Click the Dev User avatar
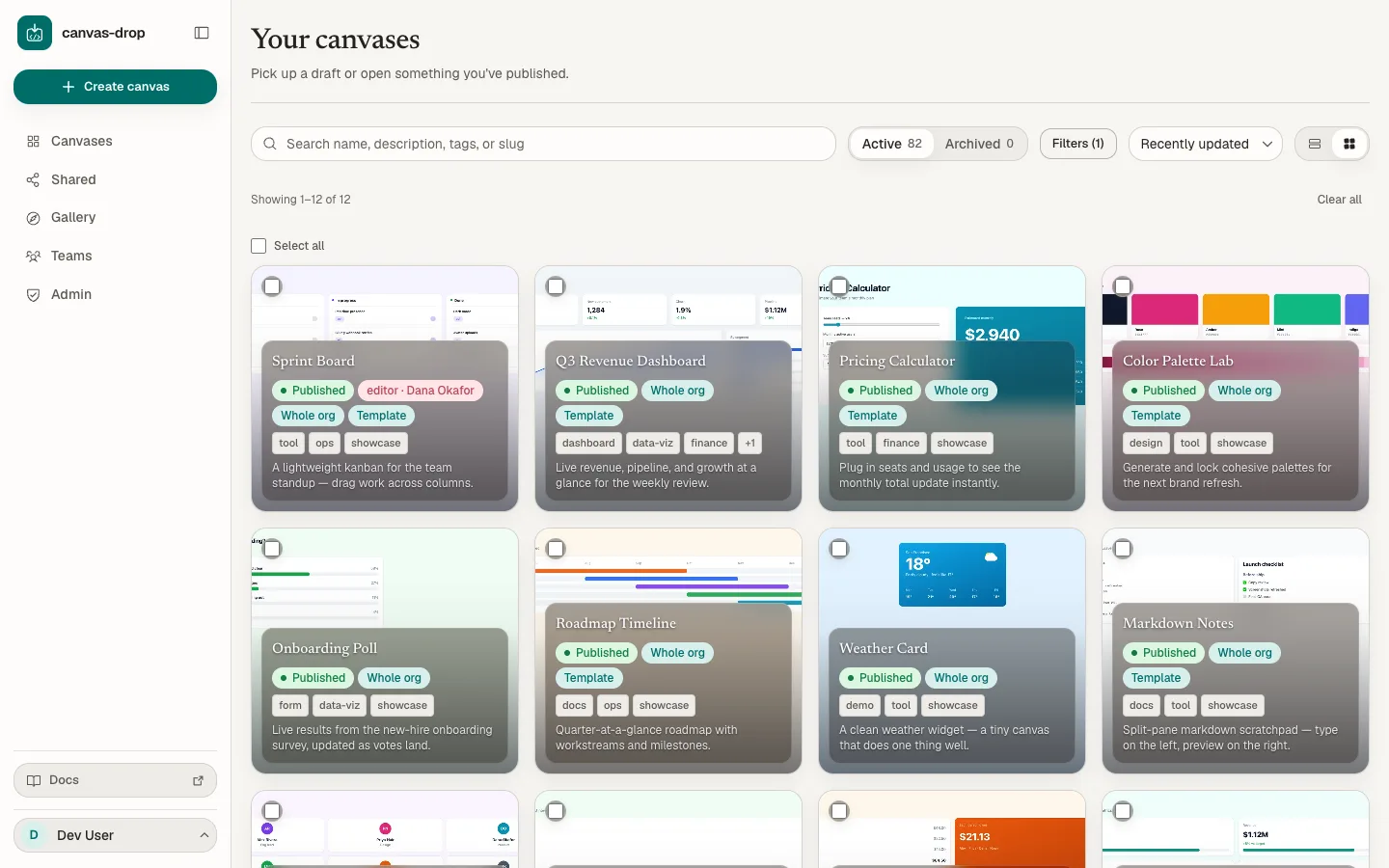Viewport: 1389px width, 868px height. [x=34, y=835]
